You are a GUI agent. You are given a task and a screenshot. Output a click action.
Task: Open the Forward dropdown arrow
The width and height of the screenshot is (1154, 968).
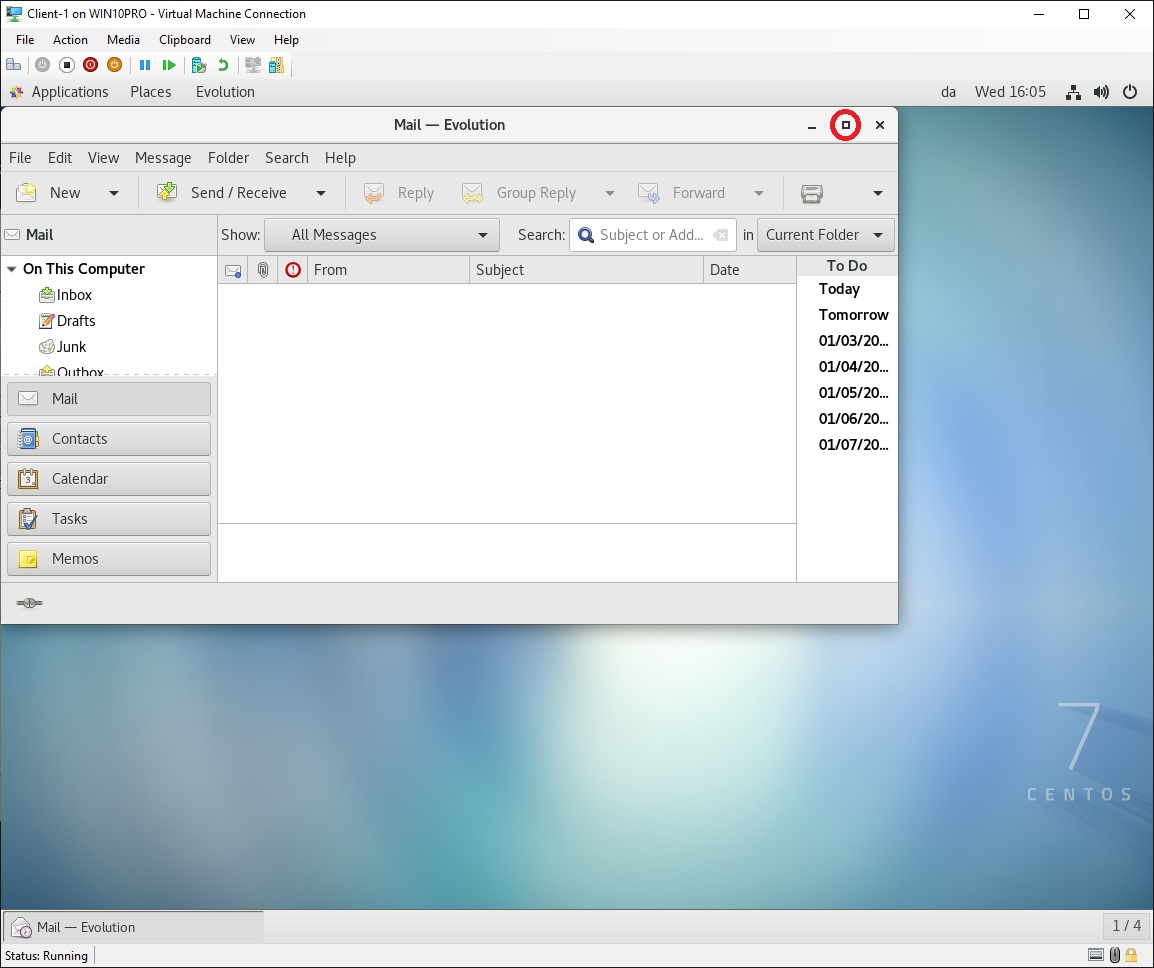pos(759,194)
